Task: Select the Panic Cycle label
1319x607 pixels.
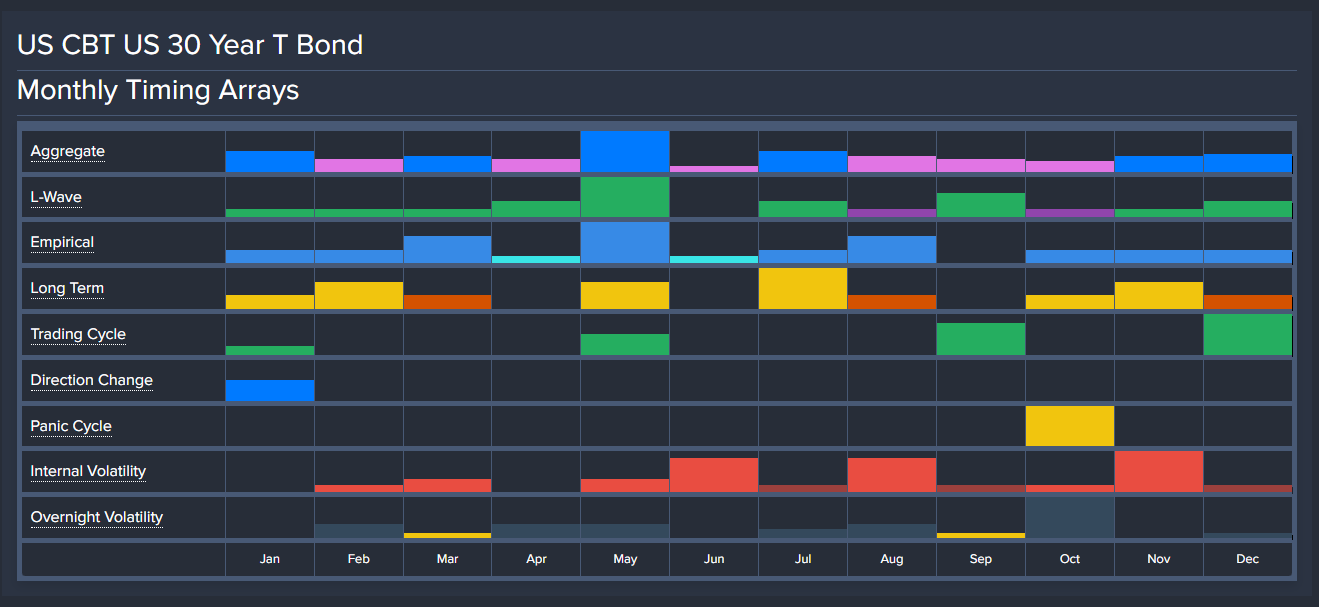Action: (71, 427)
